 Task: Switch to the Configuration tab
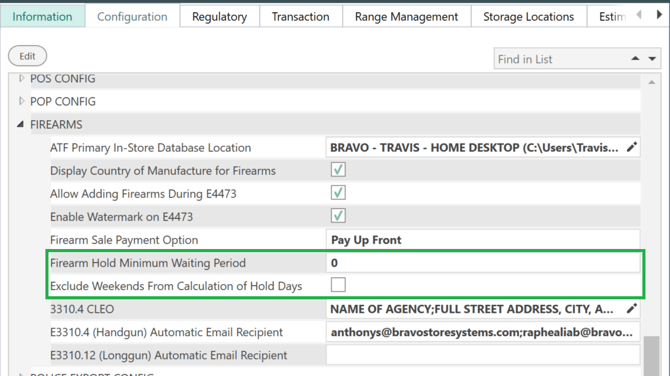(132, 17)
